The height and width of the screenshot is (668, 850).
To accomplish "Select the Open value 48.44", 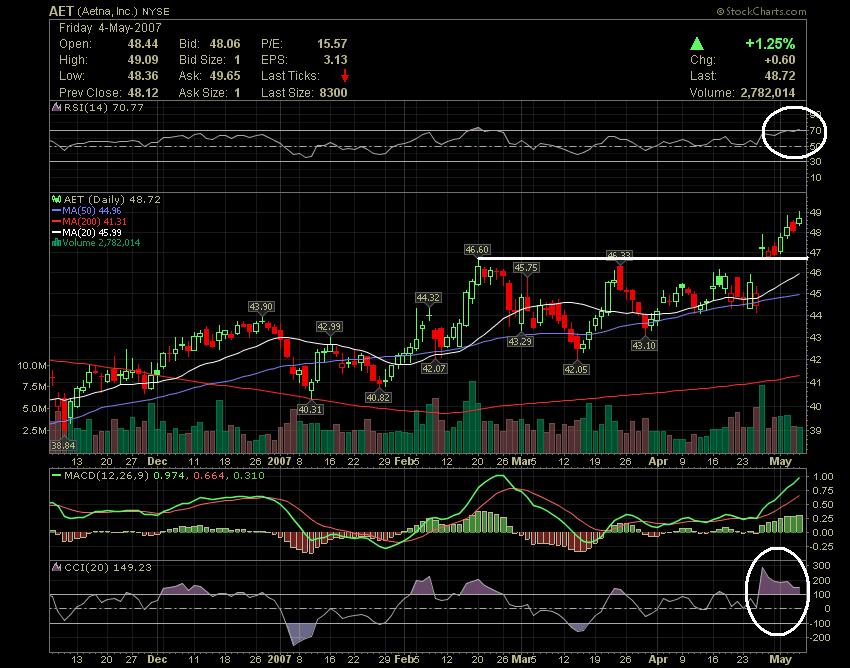I will pyautogui.click(x=143, y=44).
